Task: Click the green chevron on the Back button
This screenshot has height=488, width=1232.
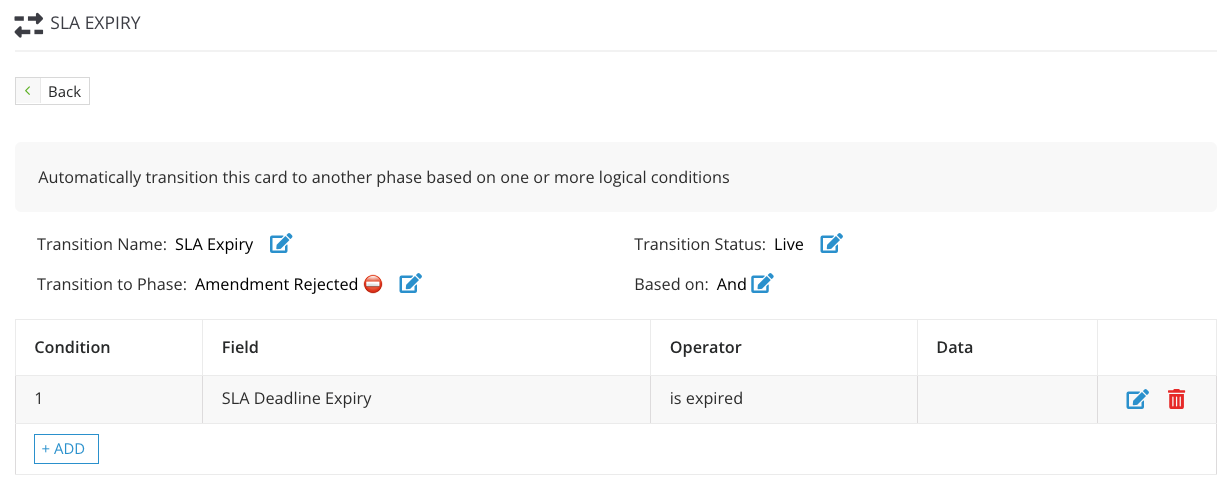Action: pyautogui.click(x=28, y=91)
